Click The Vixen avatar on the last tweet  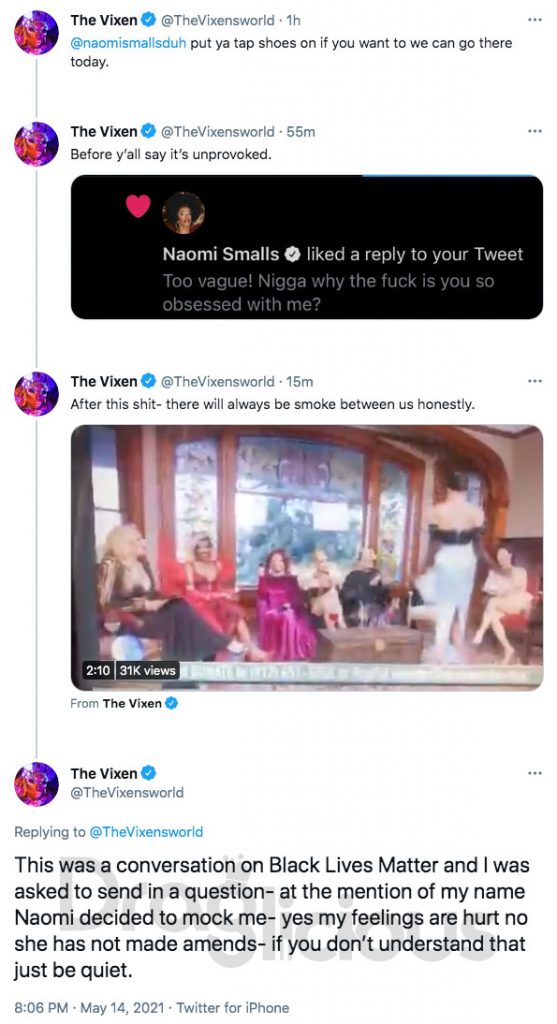[x=37, y=784]
